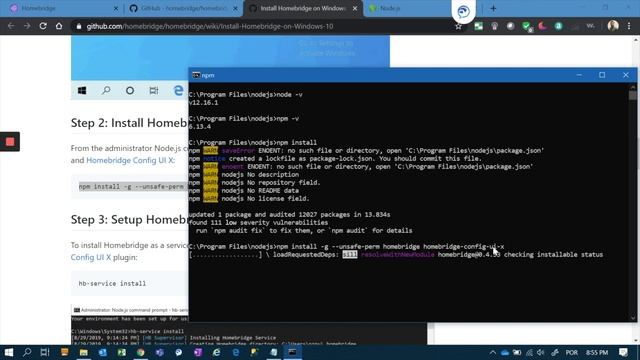Image resolution: width=640 pixels, height=360 pixels.
Task: Open Internet Explorer from the taskbar
Action: click(x=216, y=352)
